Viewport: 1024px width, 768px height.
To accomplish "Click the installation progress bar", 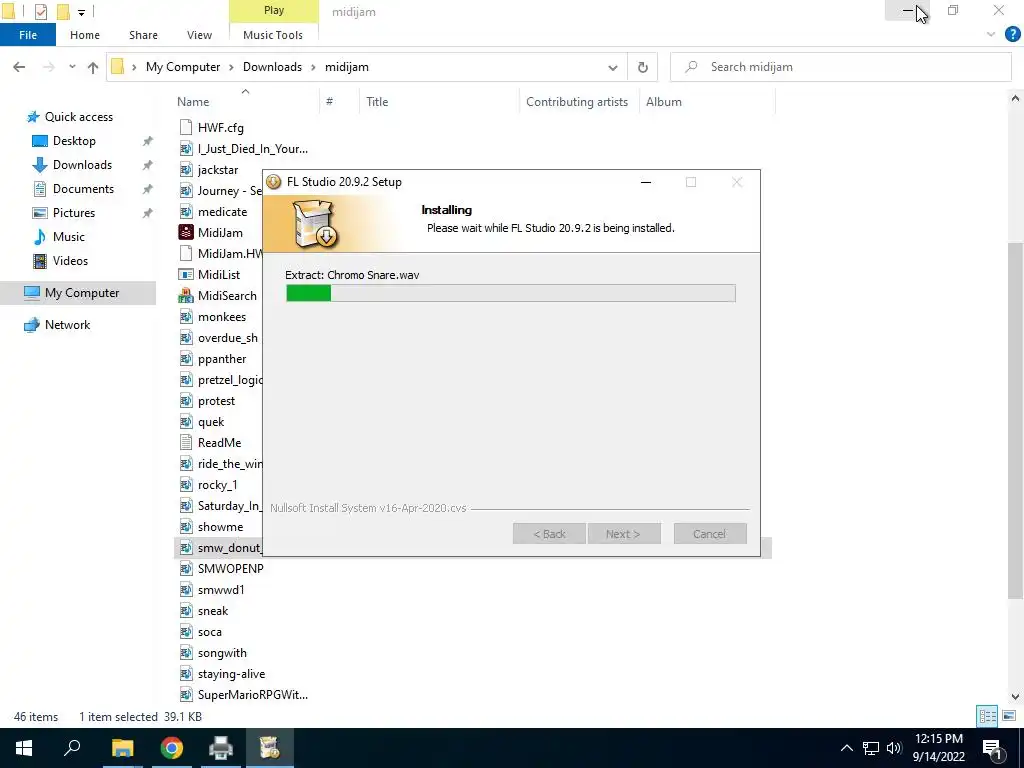I will click(x=511, y=293).
